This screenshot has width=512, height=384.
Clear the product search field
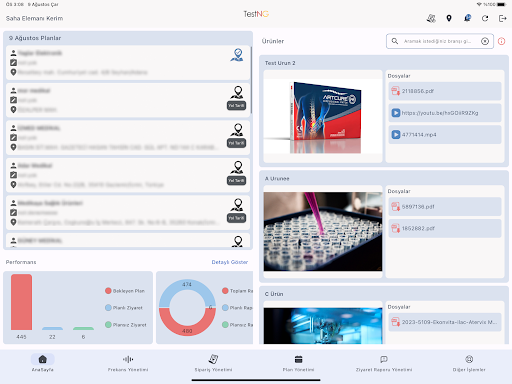[485, 41]
